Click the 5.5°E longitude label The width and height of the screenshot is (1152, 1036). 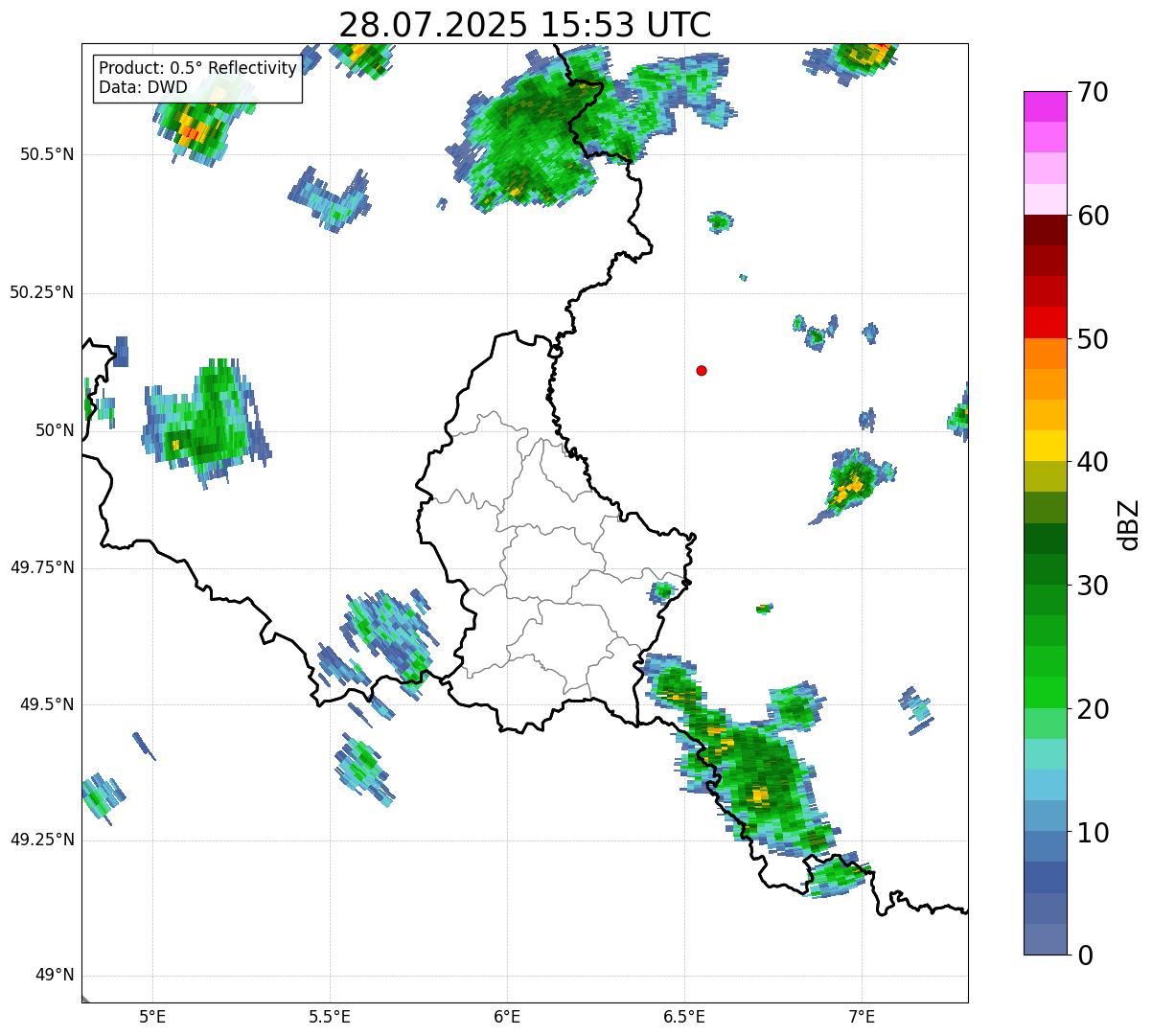point(330,1016)
